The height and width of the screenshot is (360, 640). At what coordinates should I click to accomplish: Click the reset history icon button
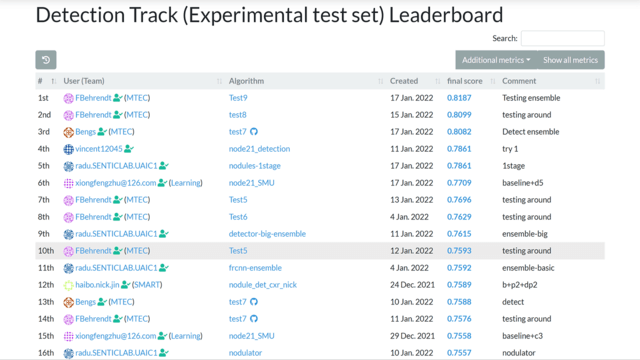point(46,60)
